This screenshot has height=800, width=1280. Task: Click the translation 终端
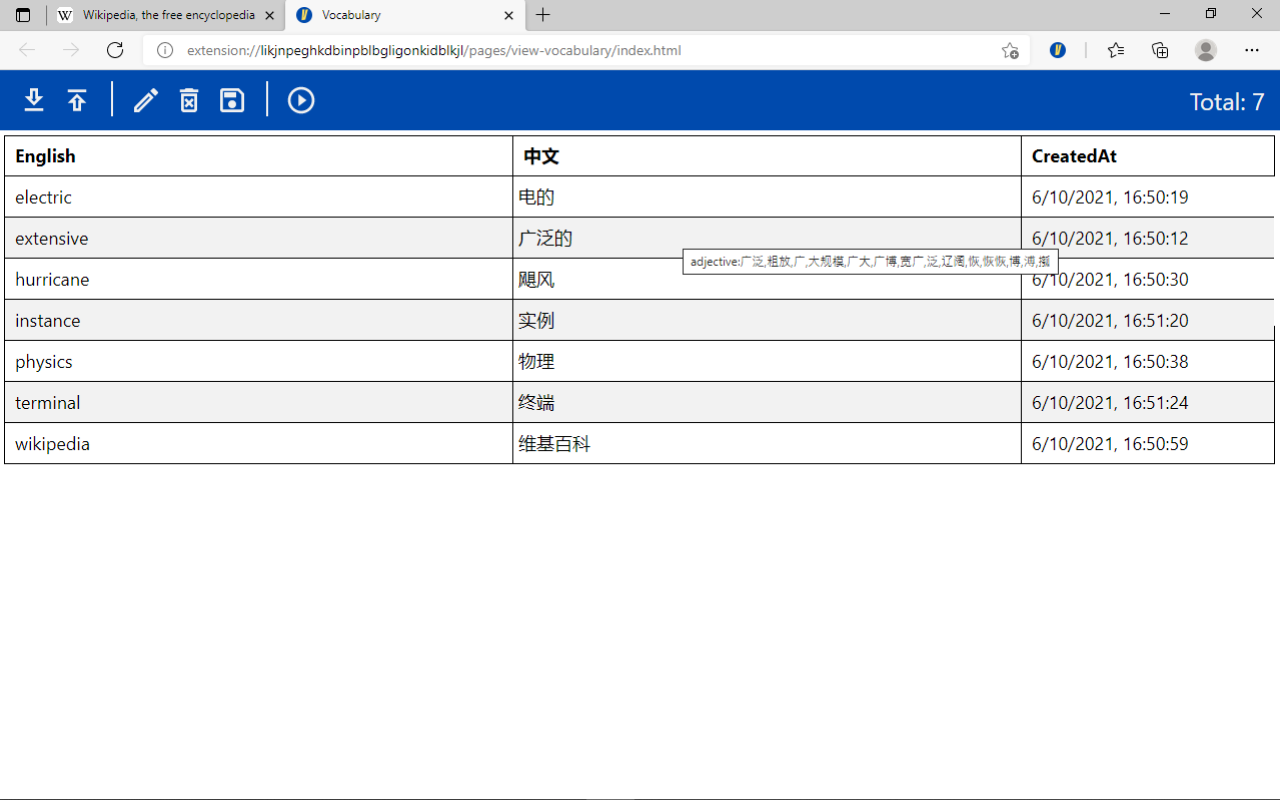pos(536,402)
